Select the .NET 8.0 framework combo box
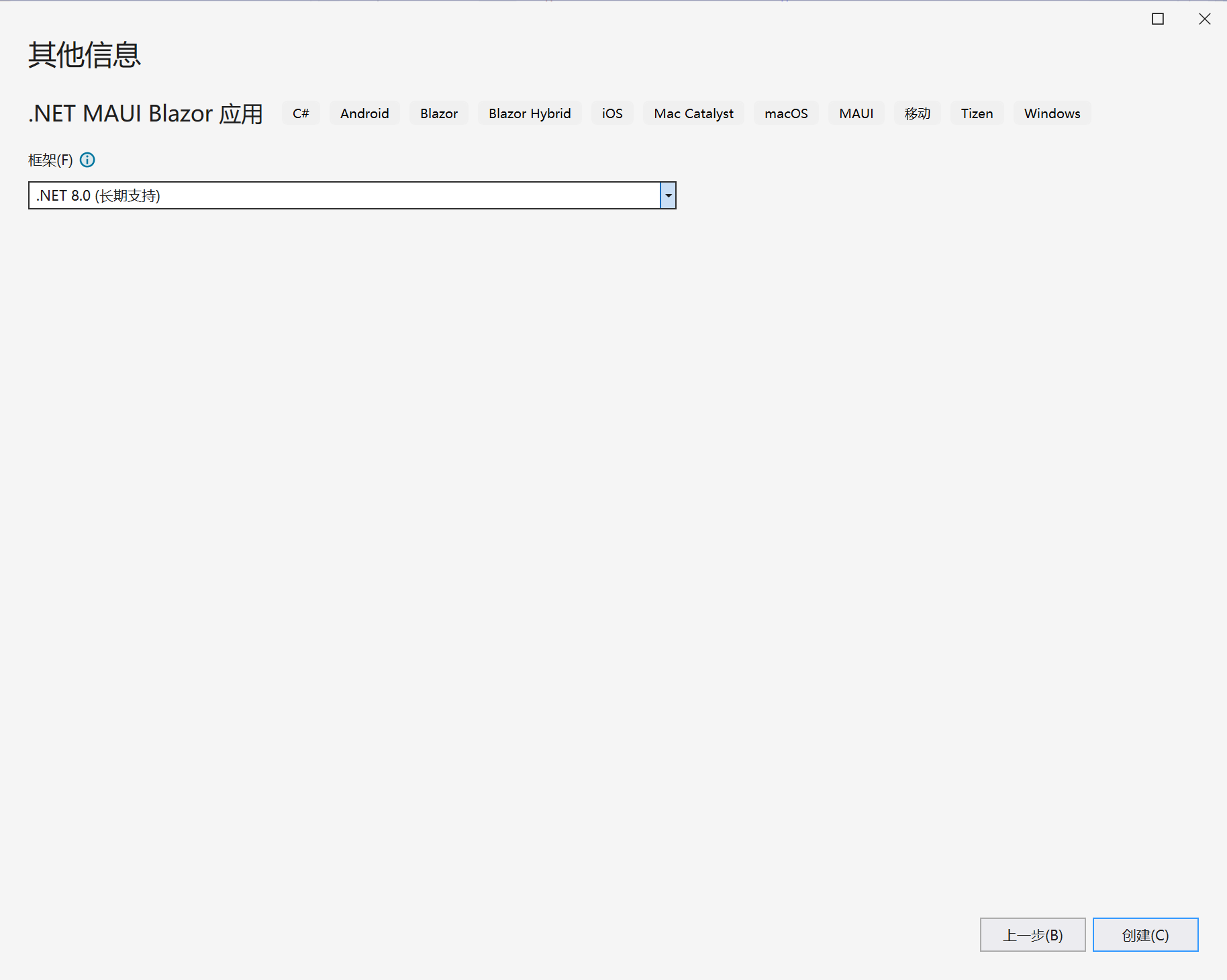Image resolution: width=1227 pixels, height=980 pixels. [352, 195]
